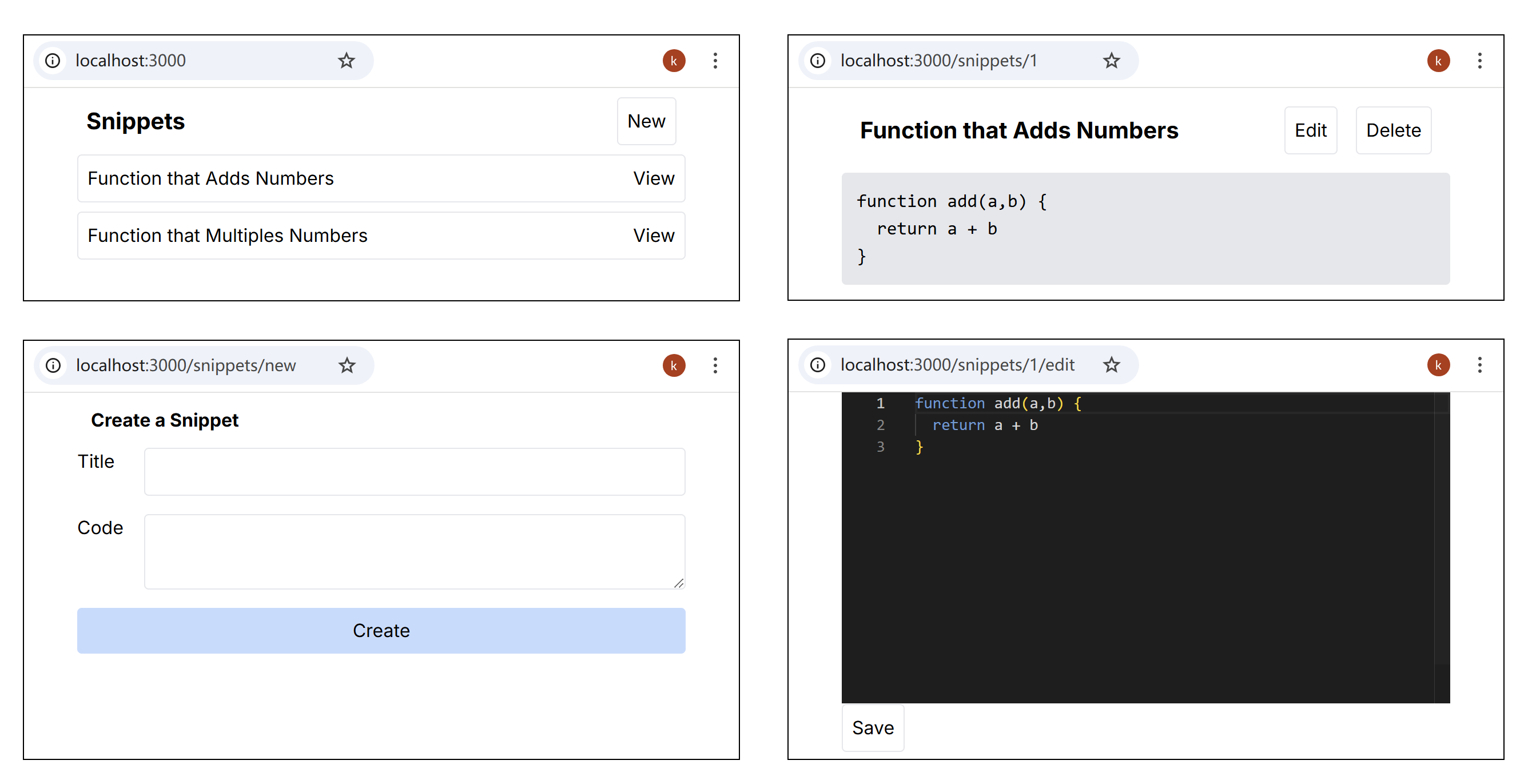This screenshot has height=784, width=1532.
Task: Click the localhost:3000/snippets/1/edit URL text
Action: [x=957, y=365]
